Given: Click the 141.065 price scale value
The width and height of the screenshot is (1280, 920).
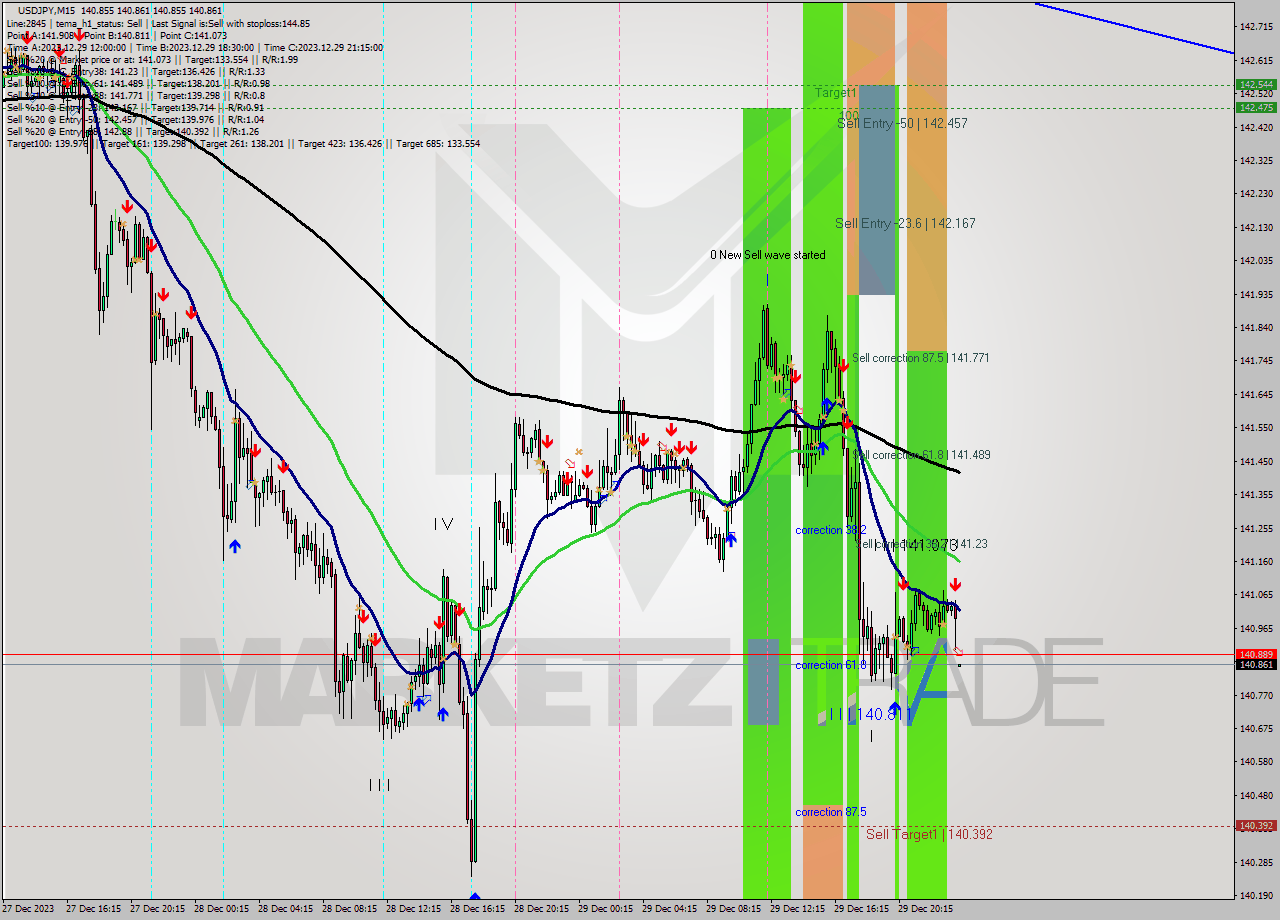Looking at the screenshot, I should pyautogui.click(x=1256, y=595).
